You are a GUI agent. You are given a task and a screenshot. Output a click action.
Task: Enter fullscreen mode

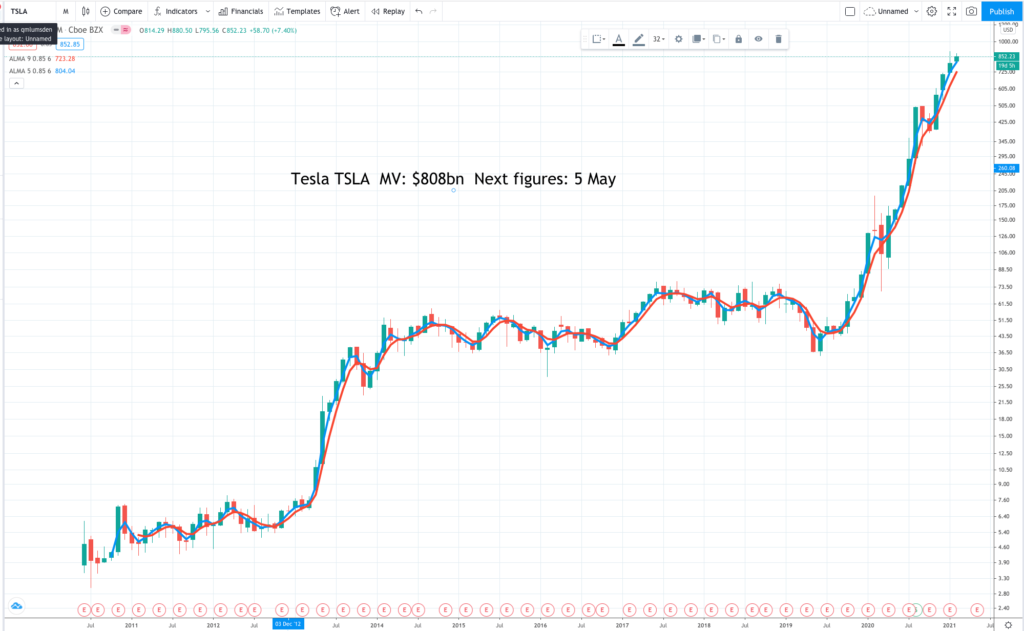pos(952,11)
